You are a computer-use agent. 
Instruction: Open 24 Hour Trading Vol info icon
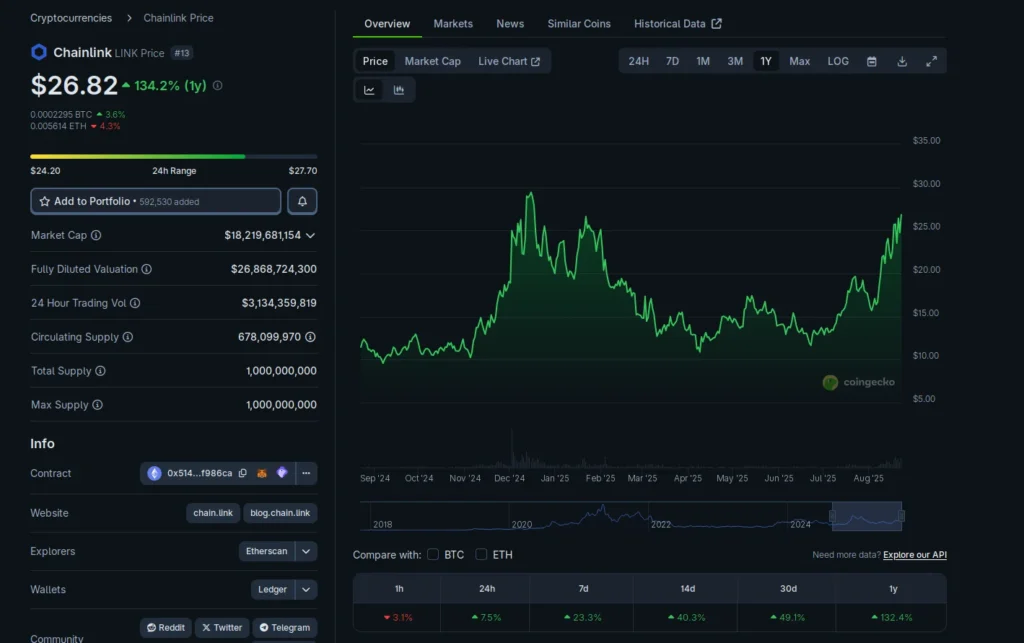click(135, 303)
